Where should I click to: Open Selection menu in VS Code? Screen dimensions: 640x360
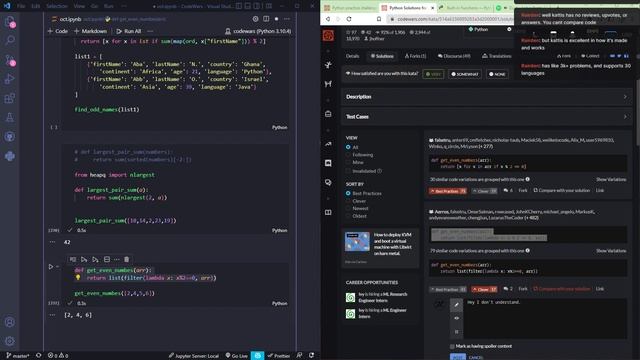click(57, 6)
